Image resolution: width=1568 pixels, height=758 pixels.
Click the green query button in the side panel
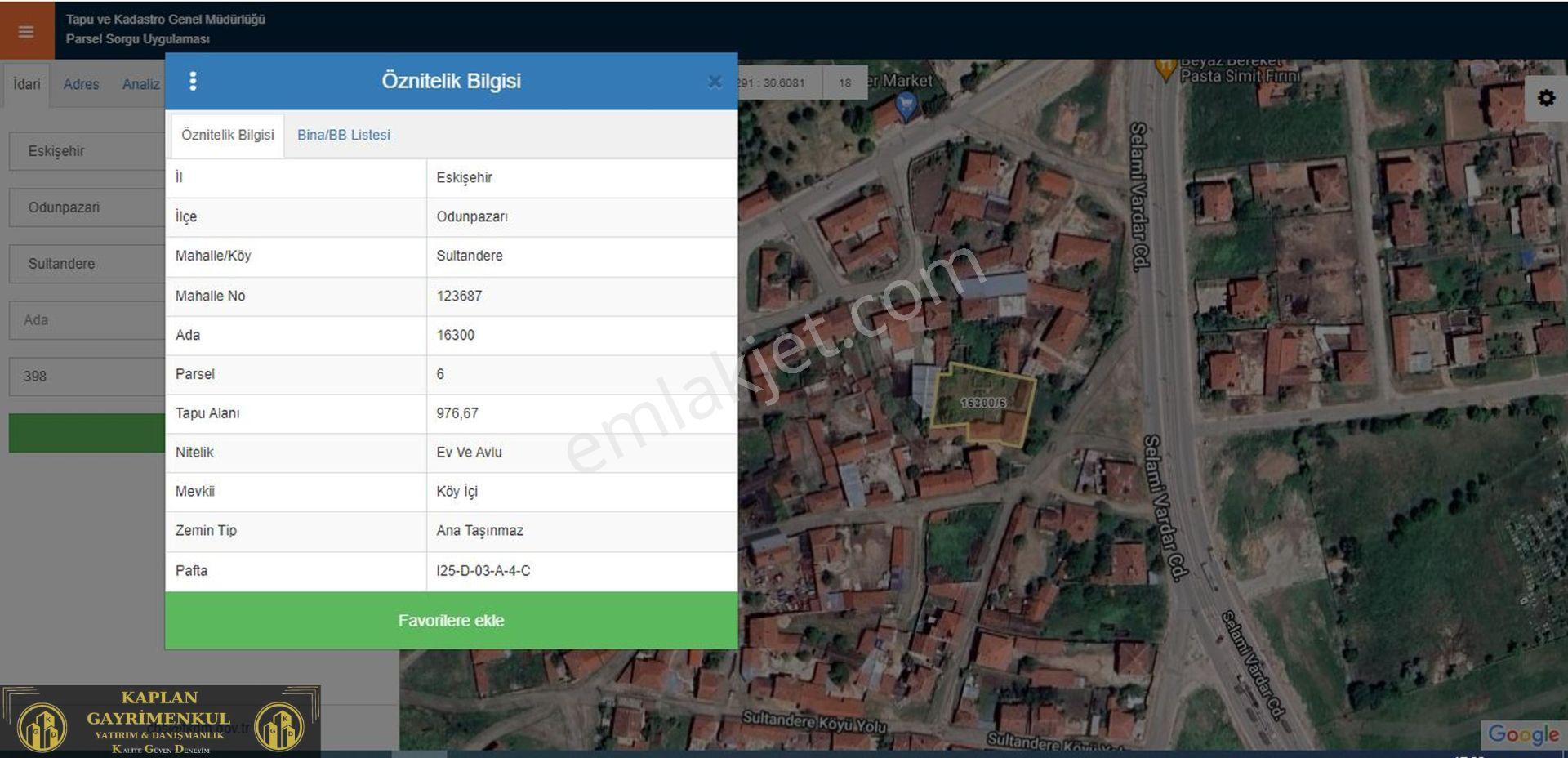[87, 433]
